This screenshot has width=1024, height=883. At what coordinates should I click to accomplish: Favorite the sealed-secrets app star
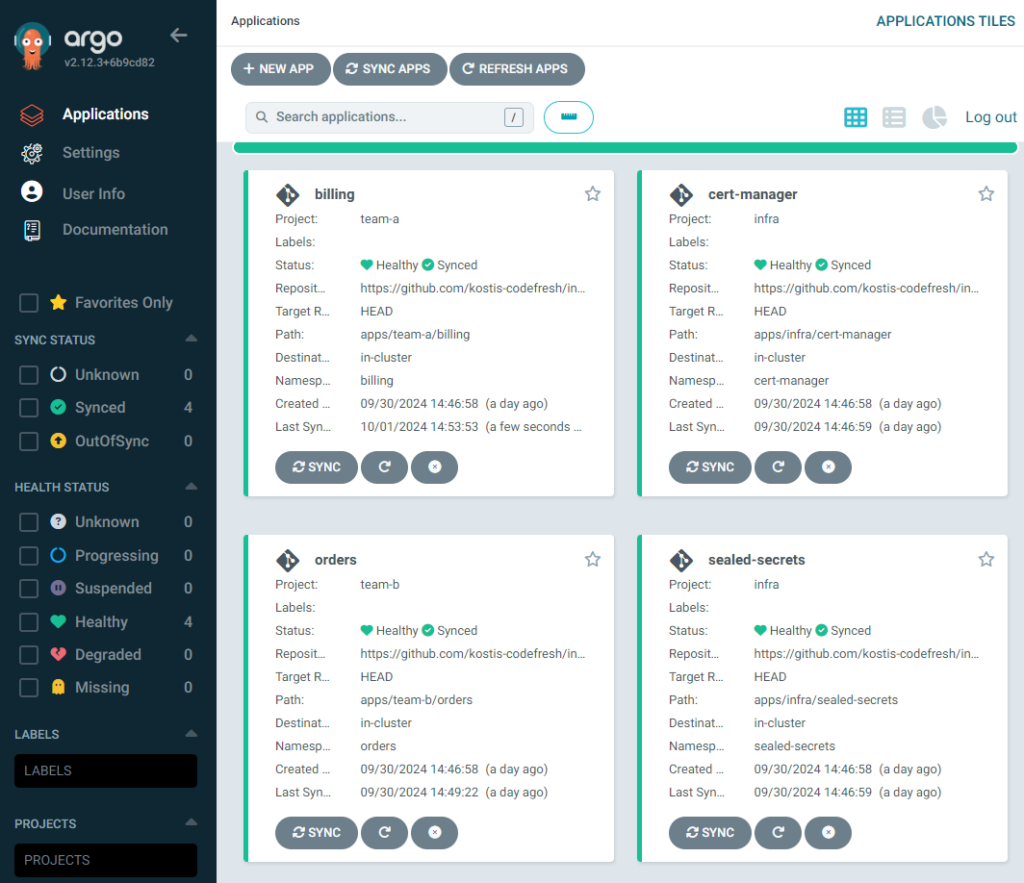(x=986, y=560)
